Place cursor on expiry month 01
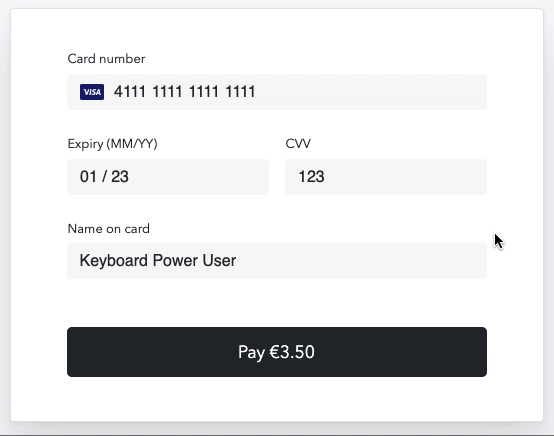The height and width of the screenshot is (436, 554). (x=88, y=177)
